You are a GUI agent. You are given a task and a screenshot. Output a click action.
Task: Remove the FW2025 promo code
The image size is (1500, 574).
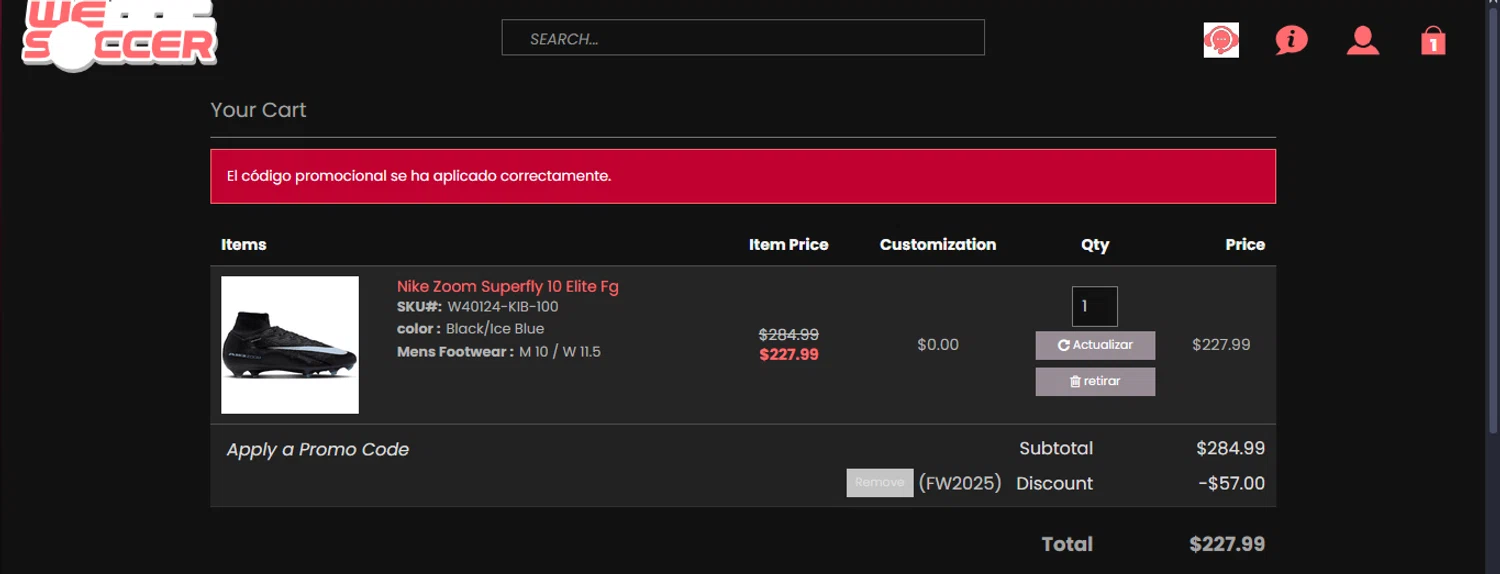(879, 482)
